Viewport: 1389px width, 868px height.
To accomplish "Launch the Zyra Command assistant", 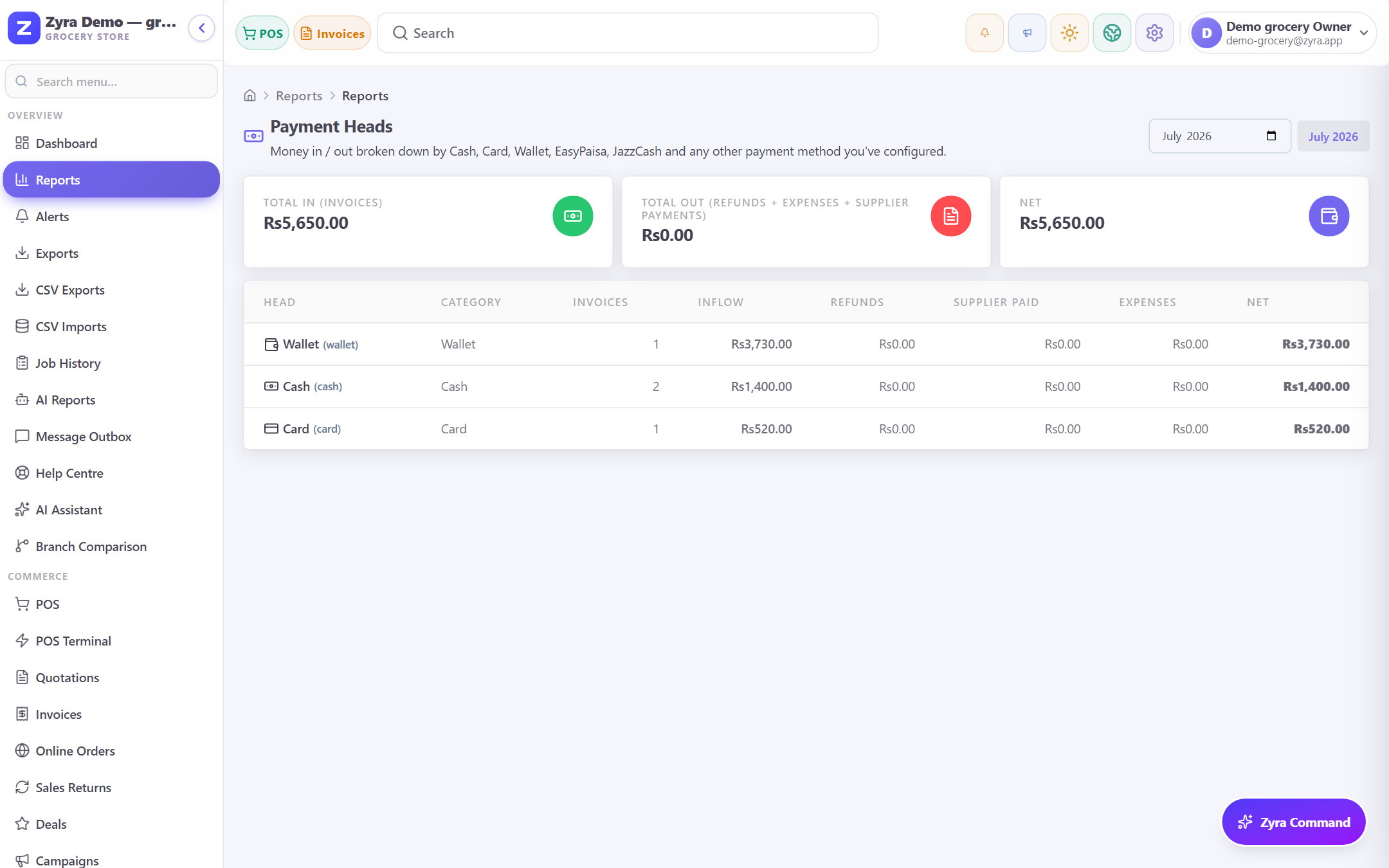I will coord(1293,822).
